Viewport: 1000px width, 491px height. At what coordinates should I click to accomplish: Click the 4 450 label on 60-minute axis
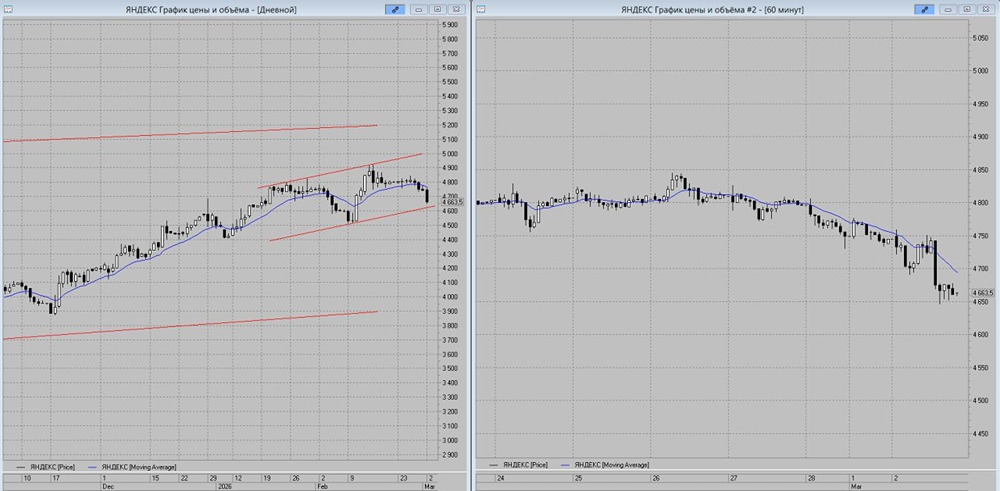[x=979, y=434]
